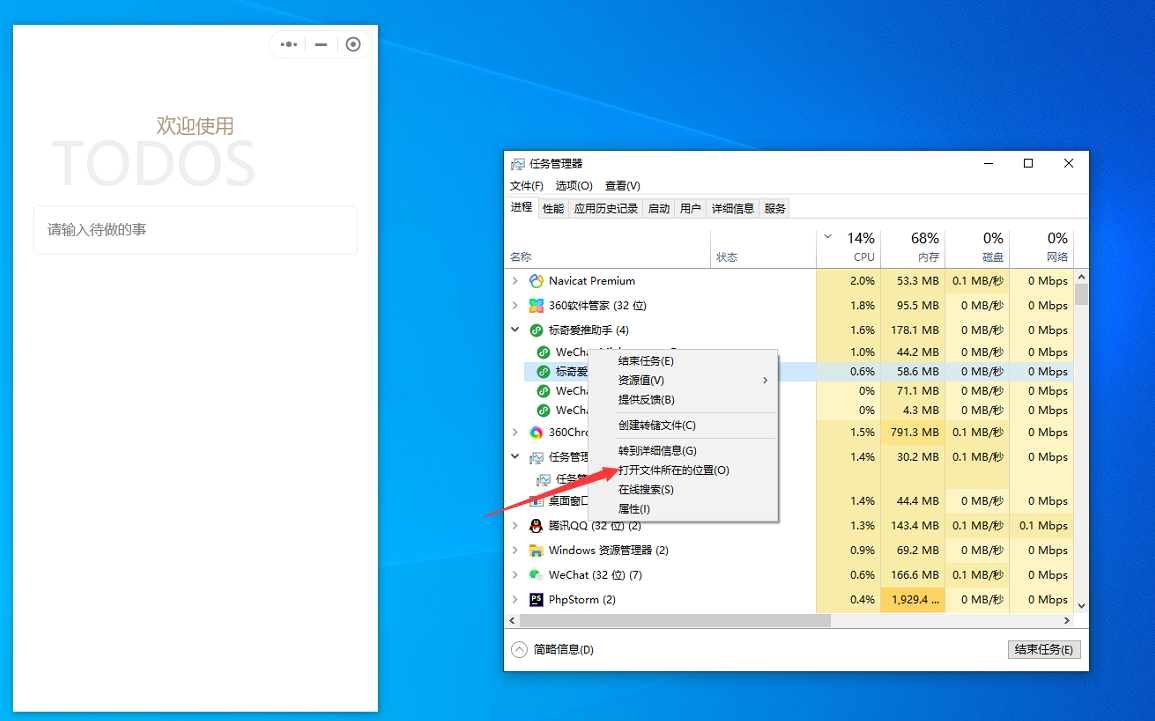Click the scroll-down arrow of the process list
Viewport: 1155px width, 721px height.
tap(1081, 606)
